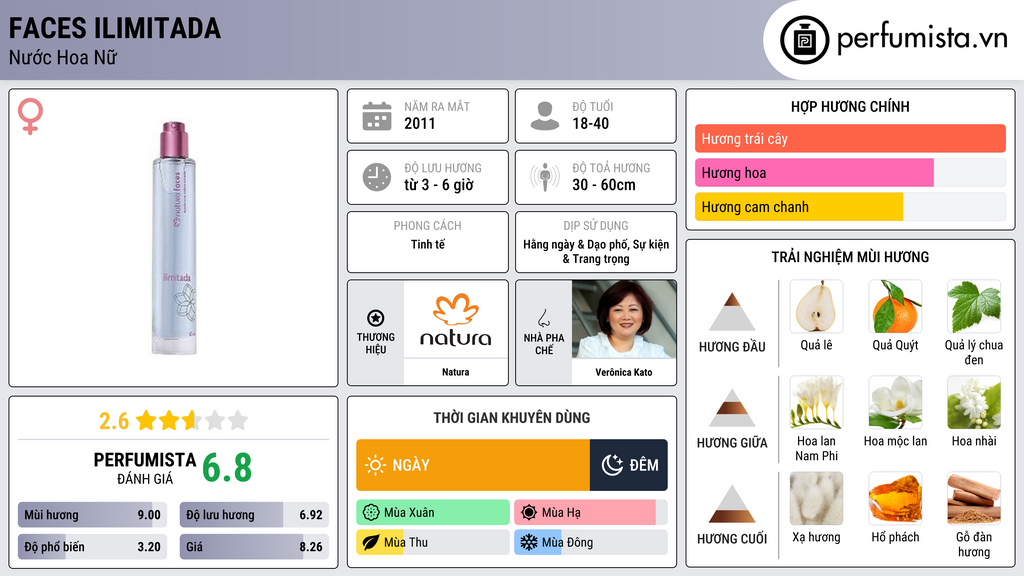Click the Độ lưu hương 6.92 score bar

[254, 515]
